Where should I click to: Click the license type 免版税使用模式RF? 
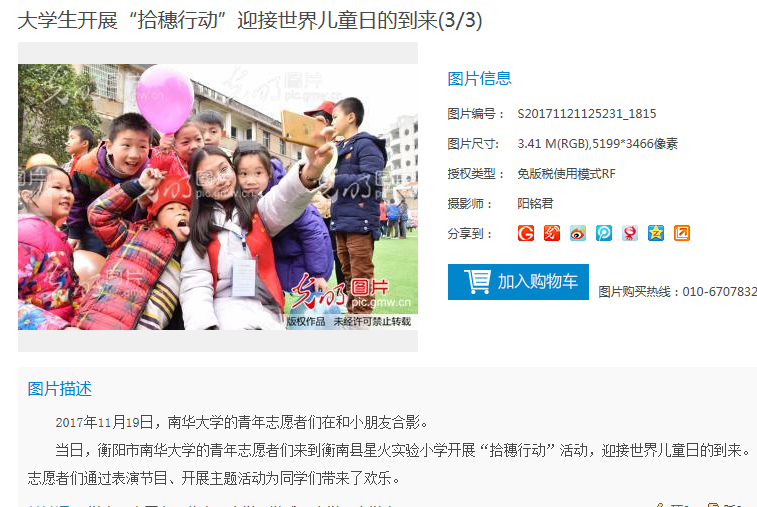coord(566,174)
